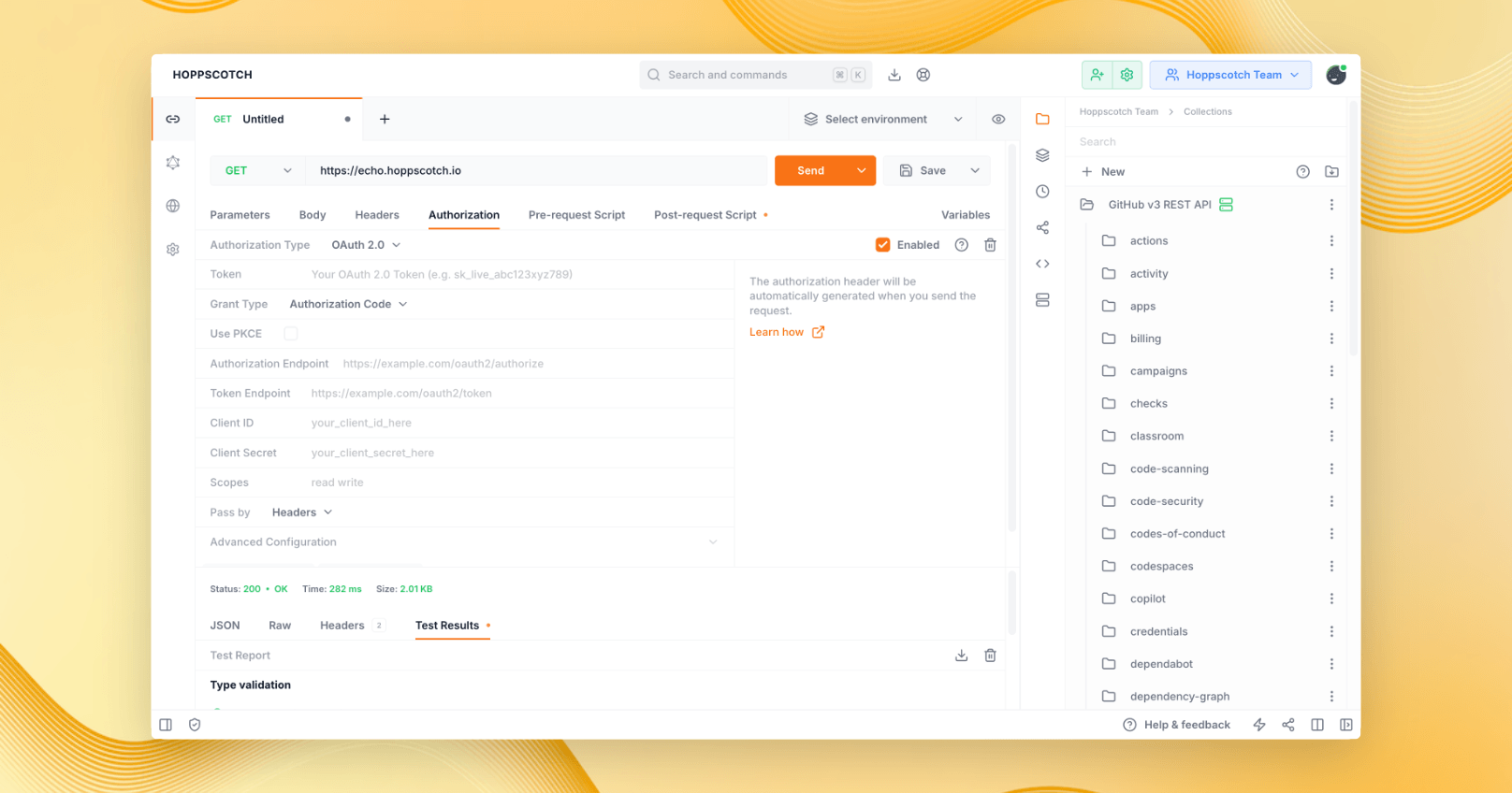This screenshot has height=793, width=1512.
Task: Check the Use PKCE checkbox
Action: coord(291,334)
